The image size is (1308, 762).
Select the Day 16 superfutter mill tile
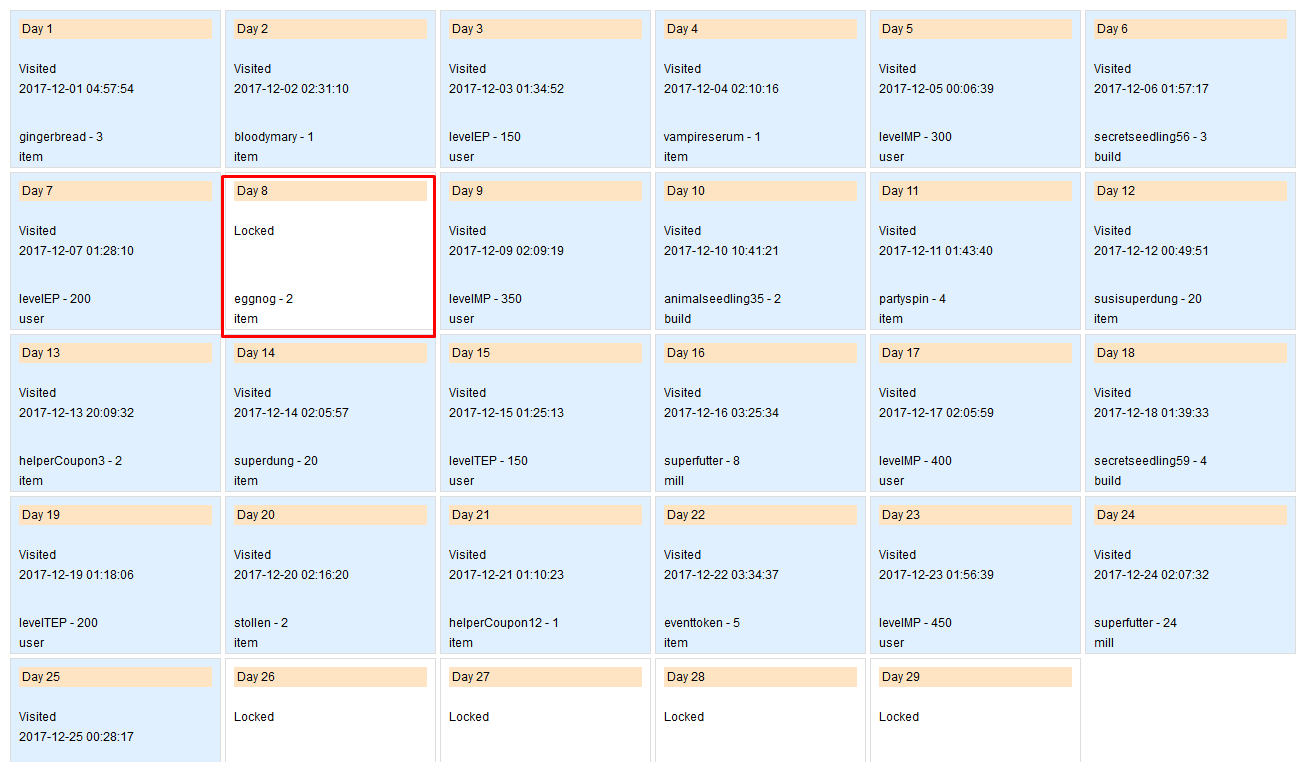[x=760, y=413]
